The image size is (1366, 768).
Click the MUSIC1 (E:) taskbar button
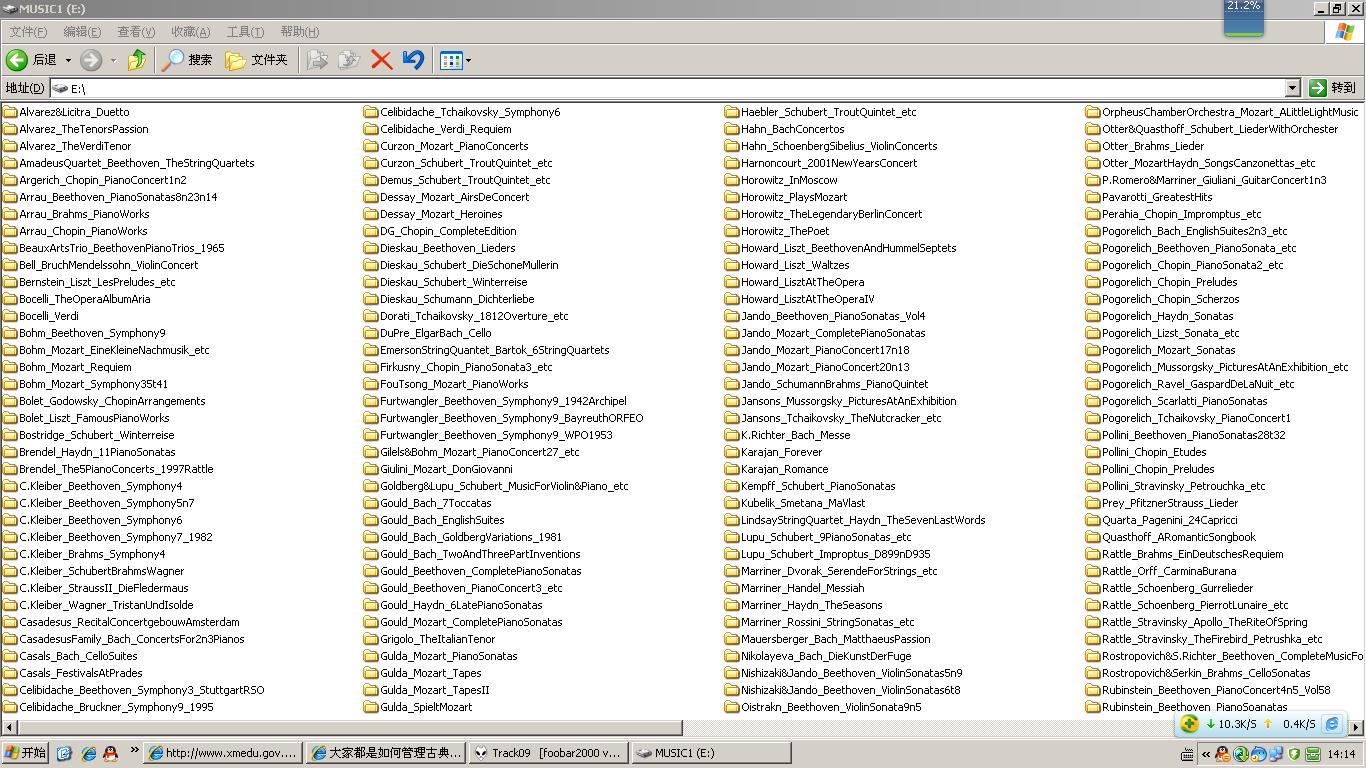[x=711, y=753]
